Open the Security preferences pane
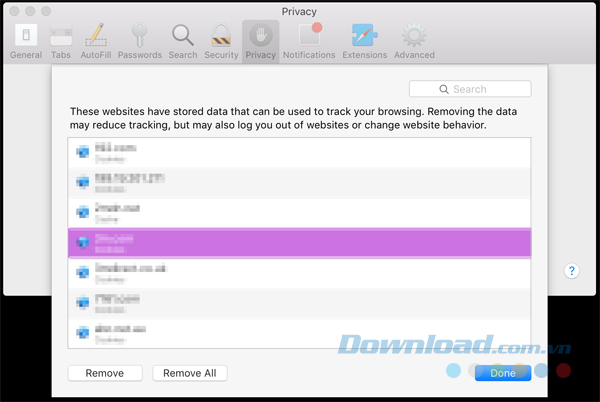 coord(221,41)
